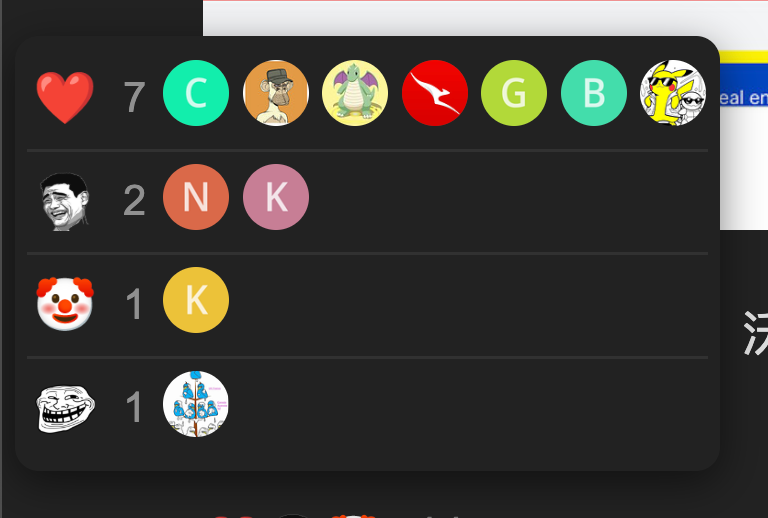768x518 pixels.
Task: Click the troll face count 1
Action: tap(134, 407)
